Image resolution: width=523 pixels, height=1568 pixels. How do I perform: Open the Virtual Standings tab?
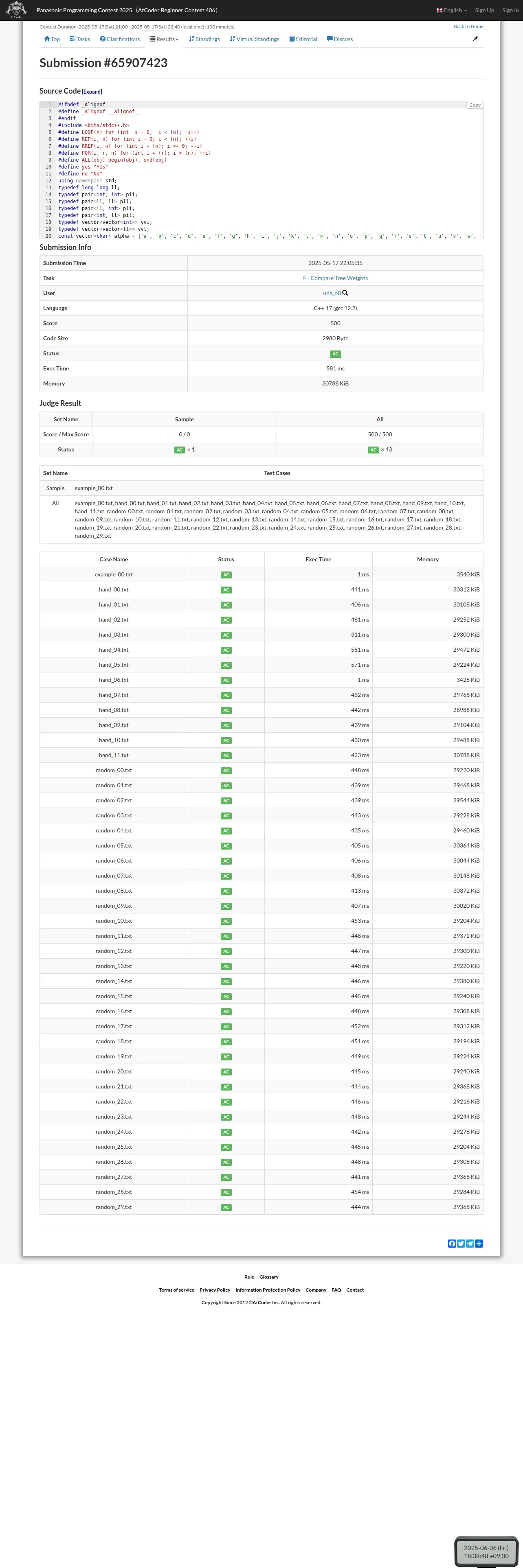[x=255, y=39]
